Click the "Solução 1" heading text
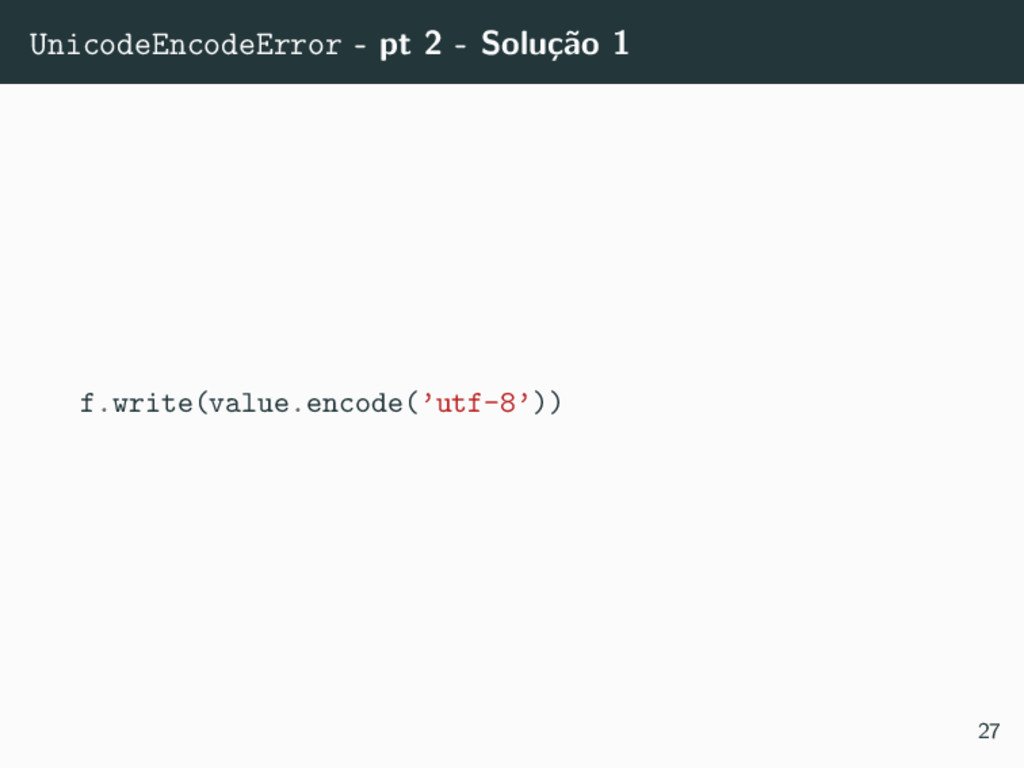Screen dimensions: 1024x768 click(x=554, y=44)
